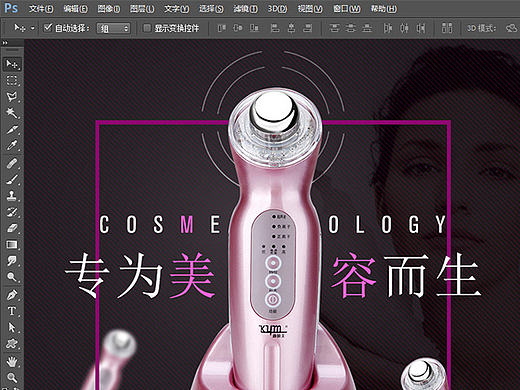The height and width of the screenshot is (390, 520).
Task: Toggle the 自动选择 auto-select checkbox
Action: pos(48,27)
